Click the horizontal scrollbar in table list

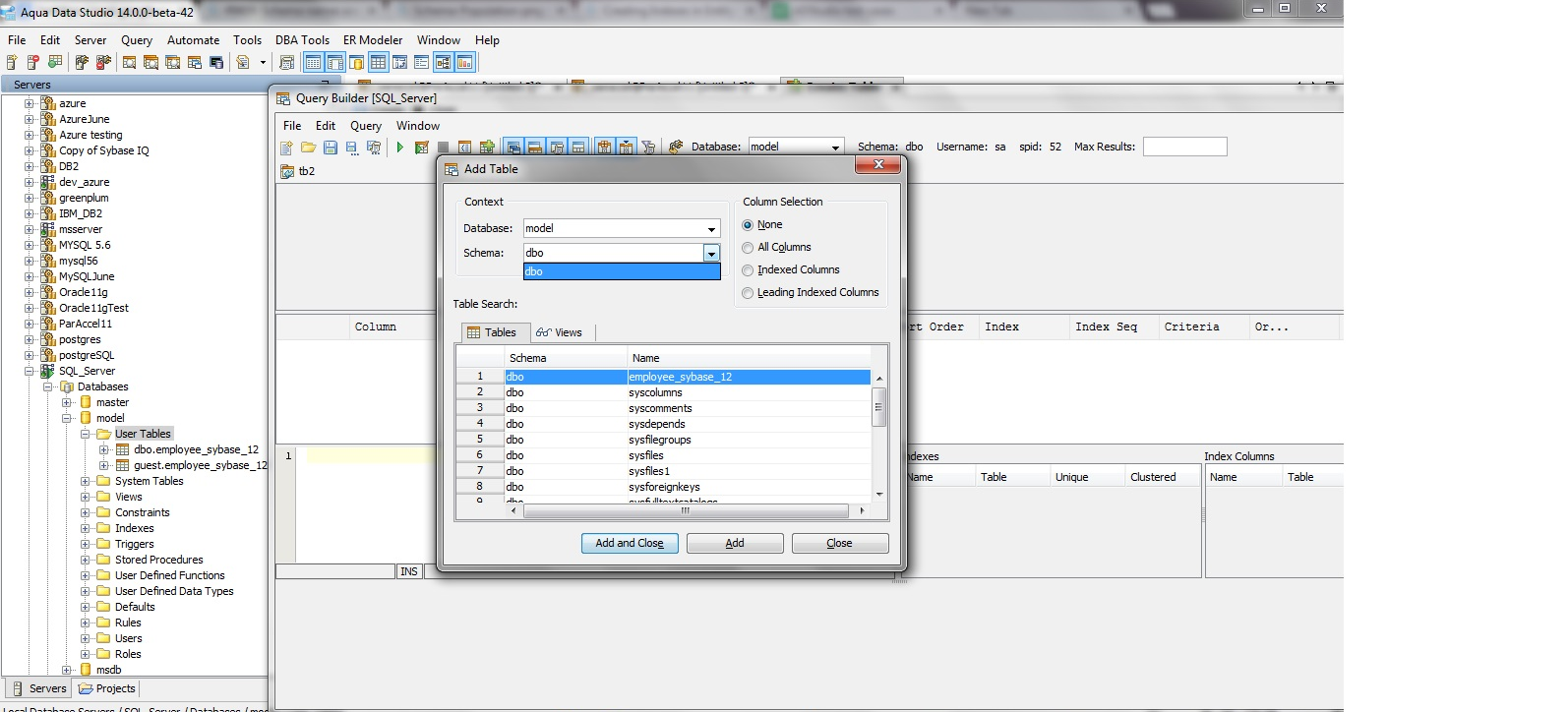pos(686,510)
